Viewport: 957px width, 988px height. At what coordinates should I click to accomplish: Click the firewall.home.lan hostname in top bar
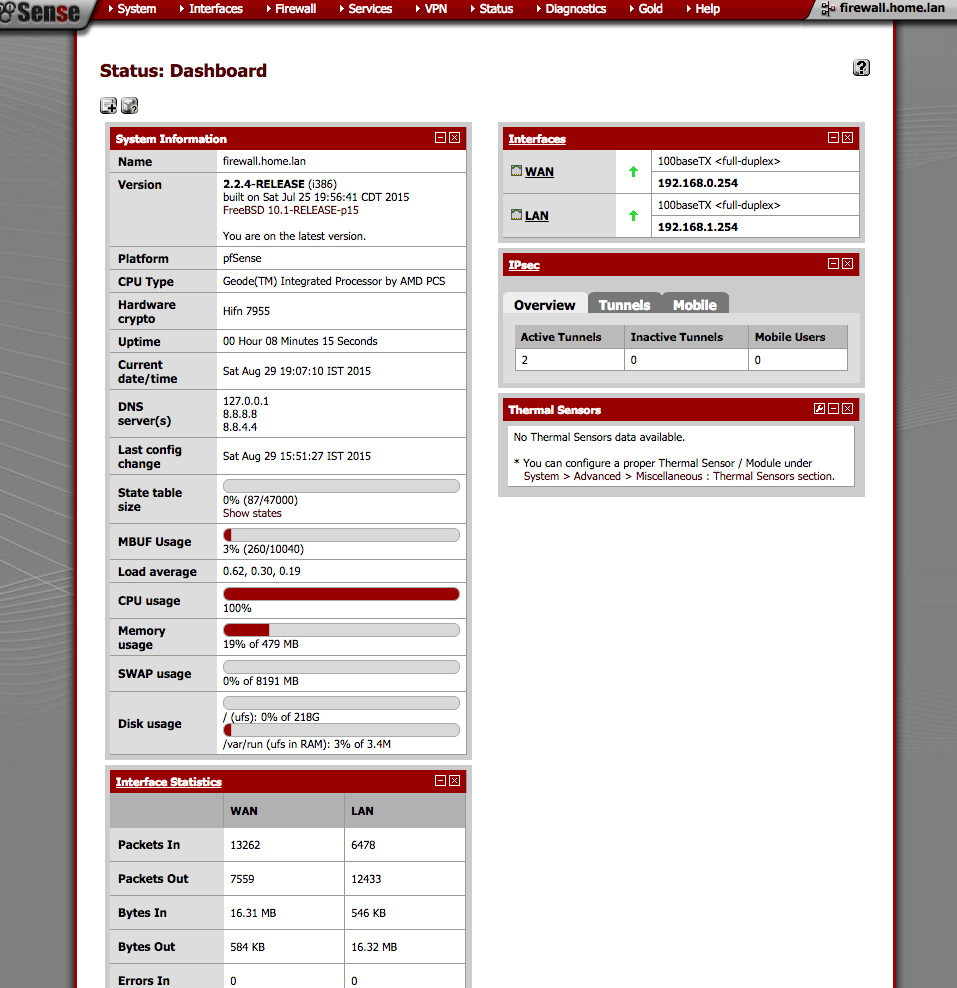point(892,8)
